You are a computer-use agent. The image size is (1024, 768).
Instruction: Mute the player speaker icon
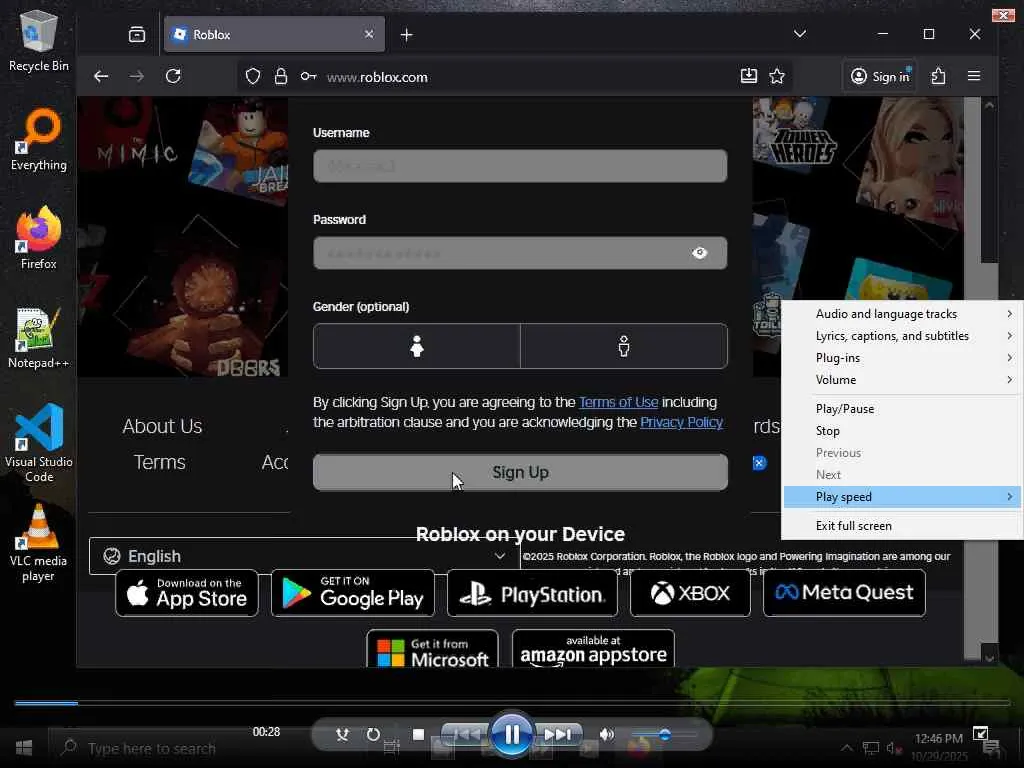(x=607, y=735)
